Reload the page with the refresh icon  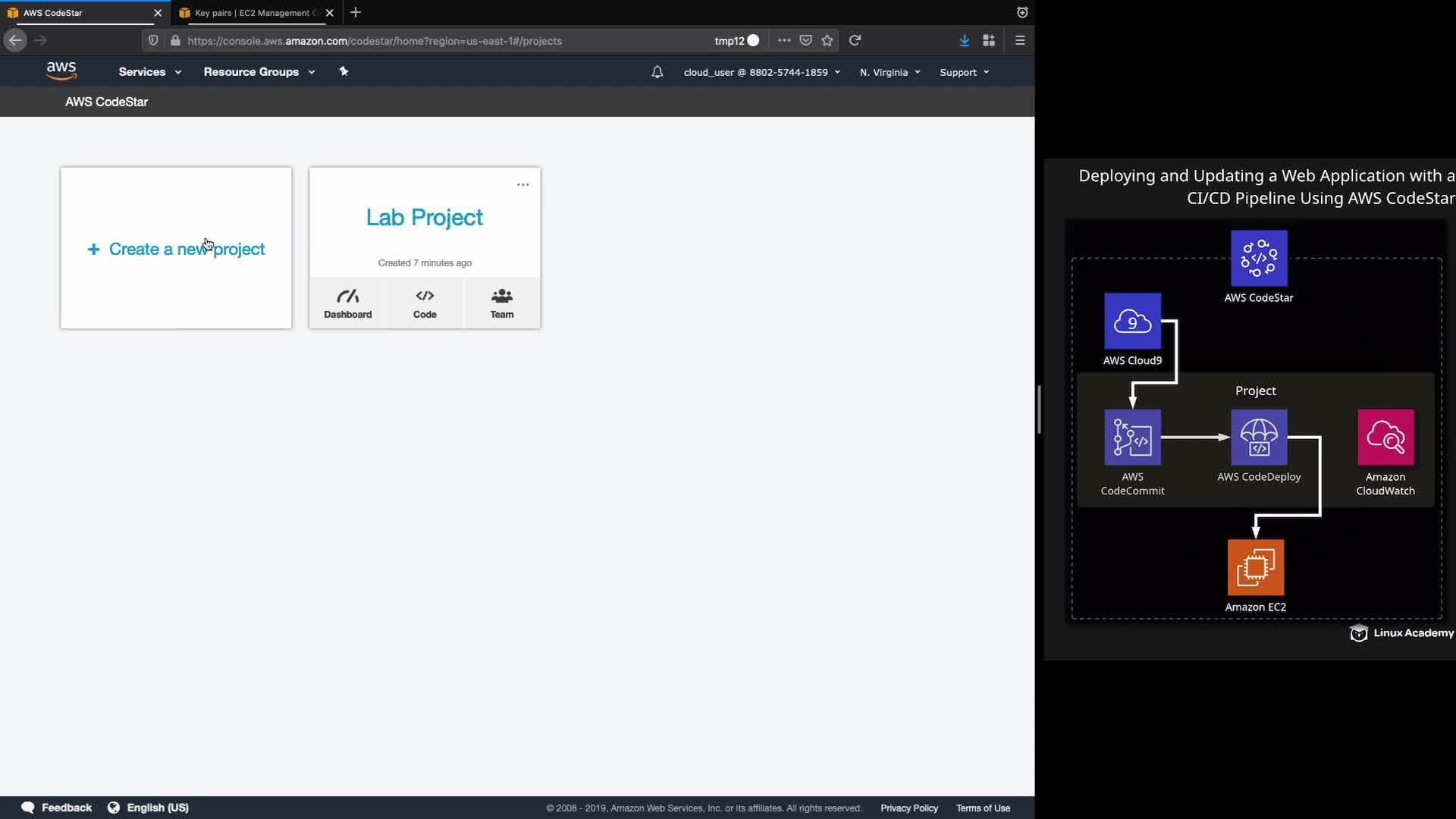[855, 41]
